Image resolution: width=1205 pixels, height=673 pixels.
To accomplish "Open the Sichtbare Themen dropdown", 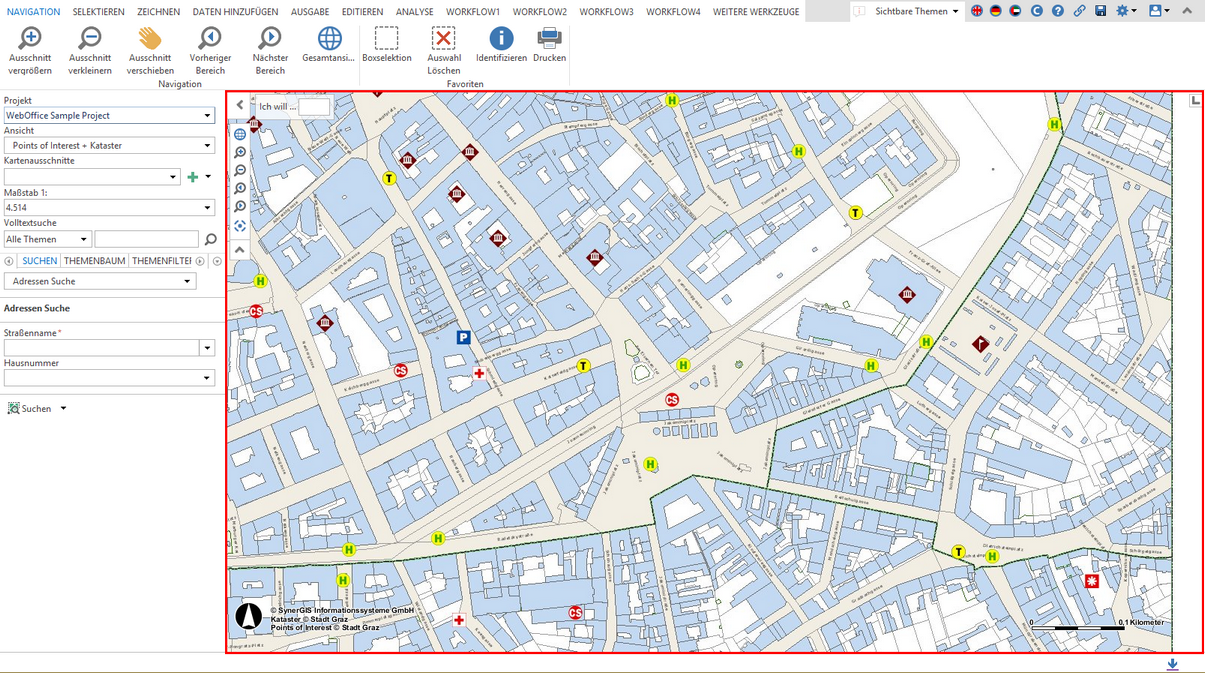I will [916, 11].
